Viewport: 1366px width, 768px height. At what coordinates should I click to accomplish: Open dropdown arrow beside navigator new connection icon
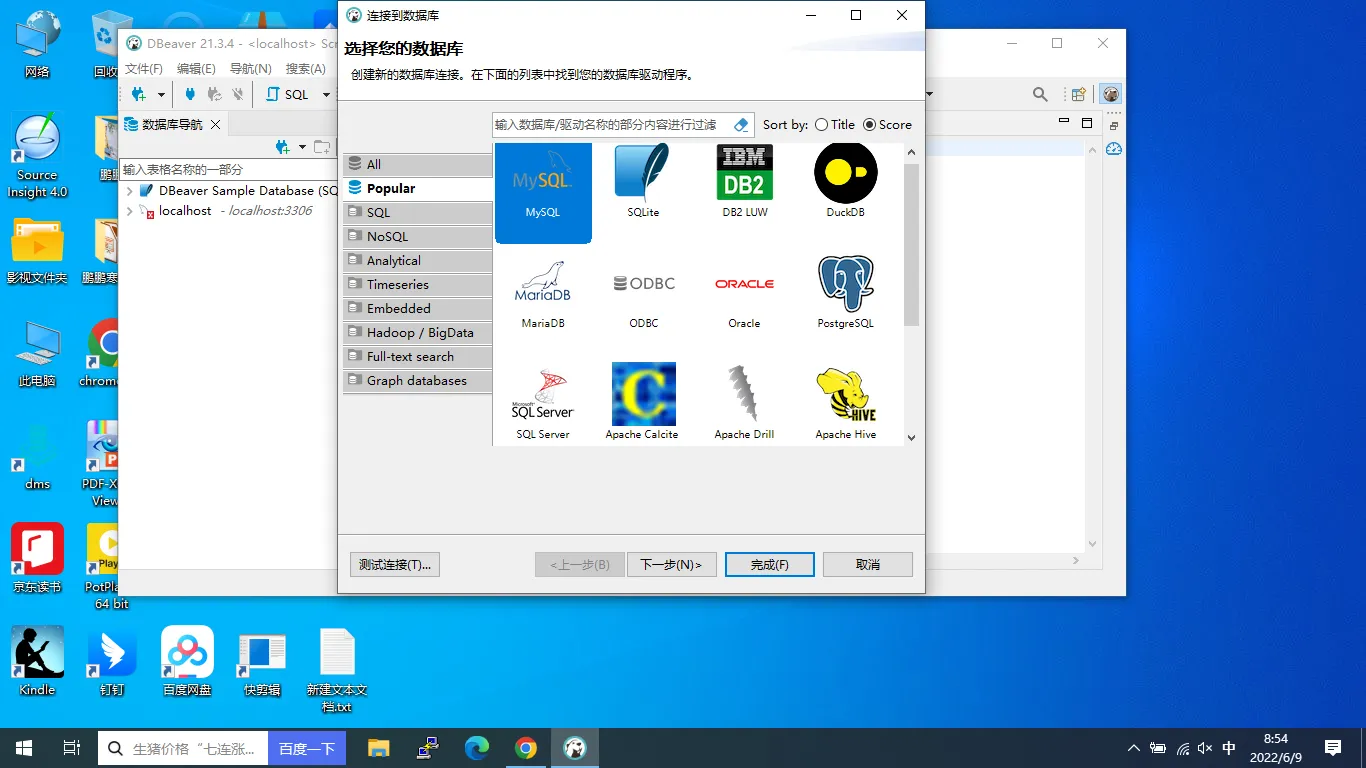click(x=302, y=148)
